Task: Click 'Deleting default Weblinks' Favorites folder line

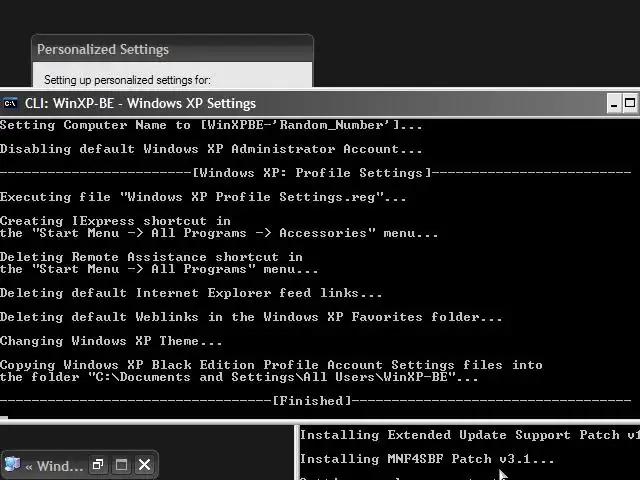Action: [x=251, y=317]
